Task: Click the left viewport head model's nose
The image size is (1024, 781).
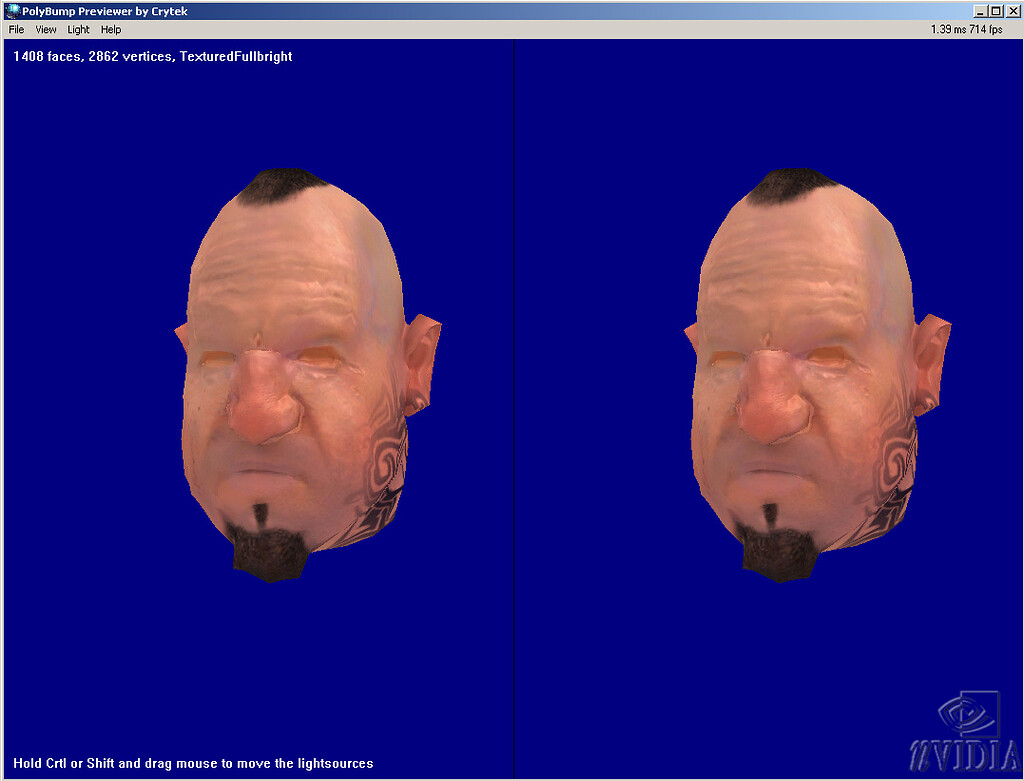Action: point(263,400)
